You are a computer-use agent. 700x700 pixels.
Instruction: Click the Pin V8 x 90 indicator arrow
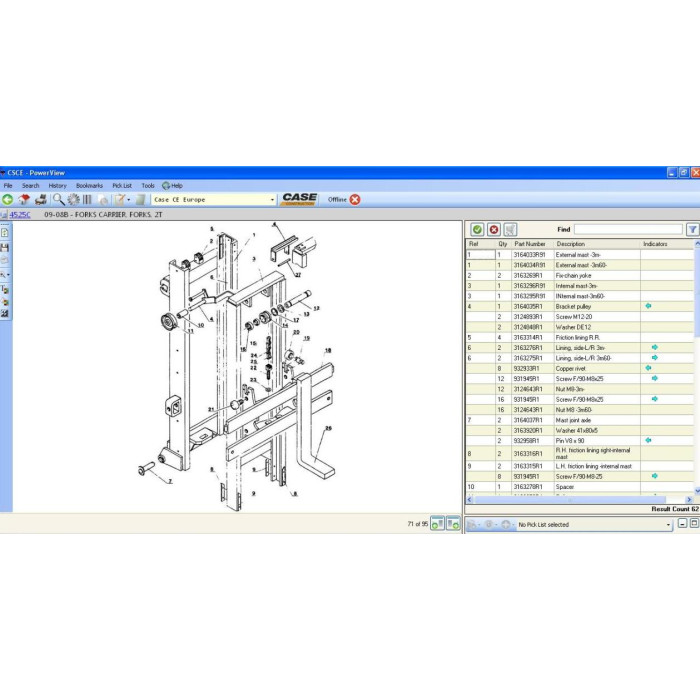649,441
